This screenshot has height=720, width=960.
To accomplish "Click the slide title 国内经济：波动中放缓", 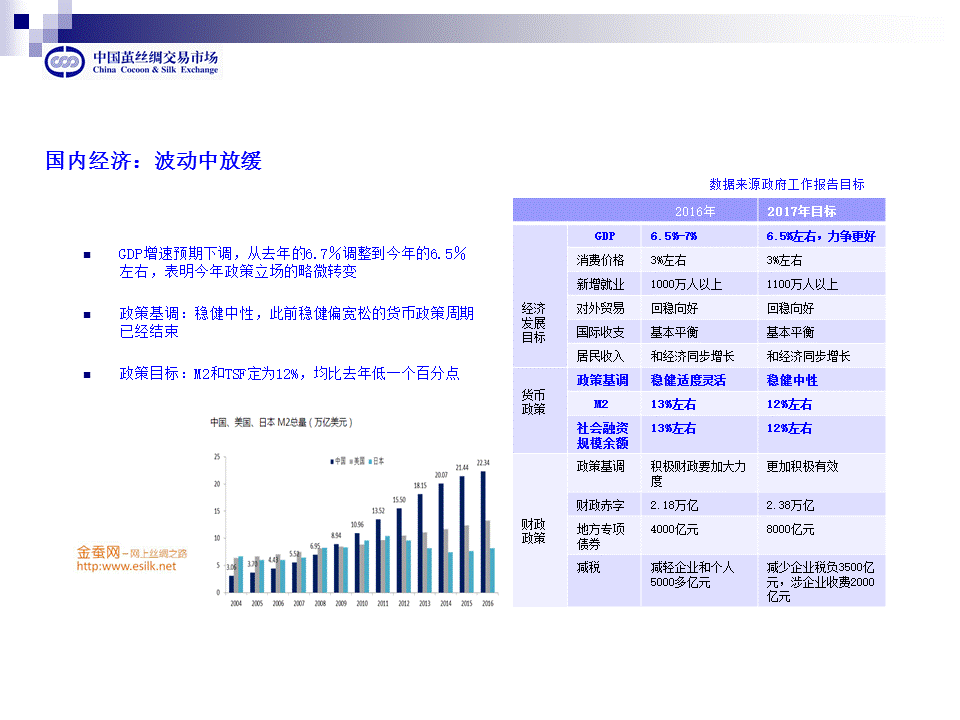I will [153, 161].
